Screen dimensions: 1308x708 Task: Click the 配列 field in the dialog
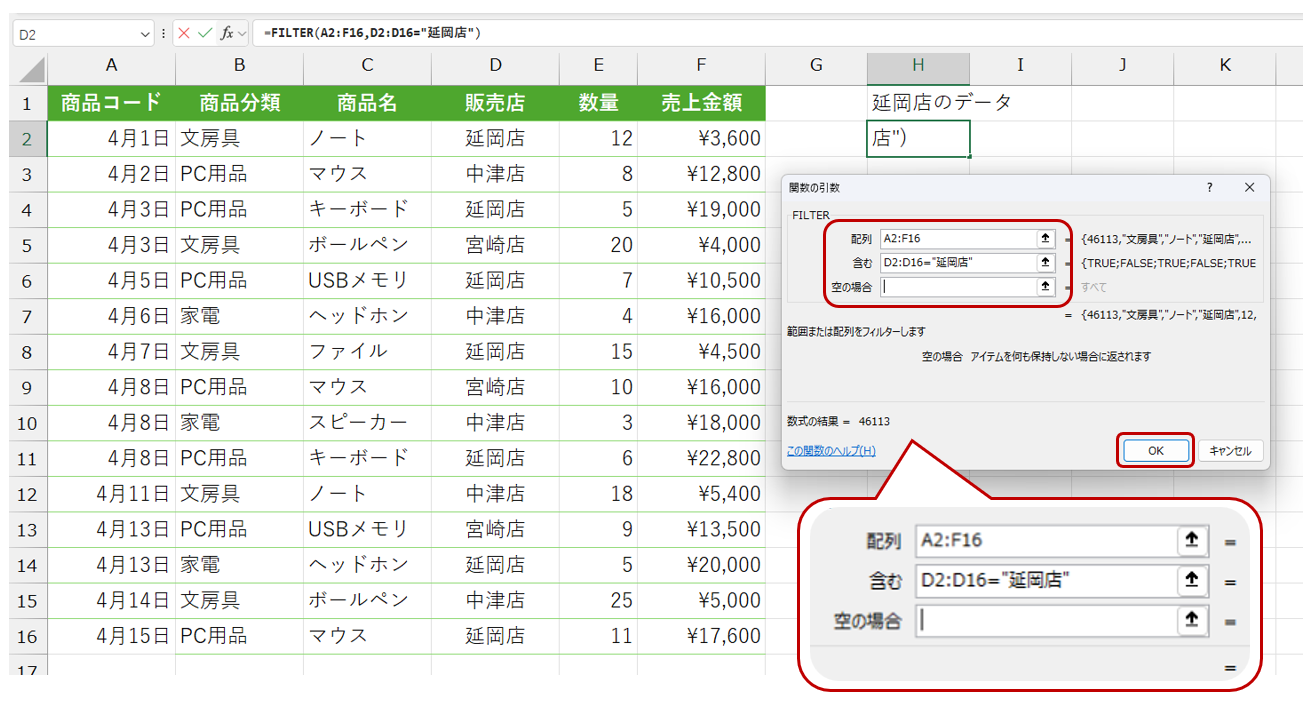click(x=958, y=239)
